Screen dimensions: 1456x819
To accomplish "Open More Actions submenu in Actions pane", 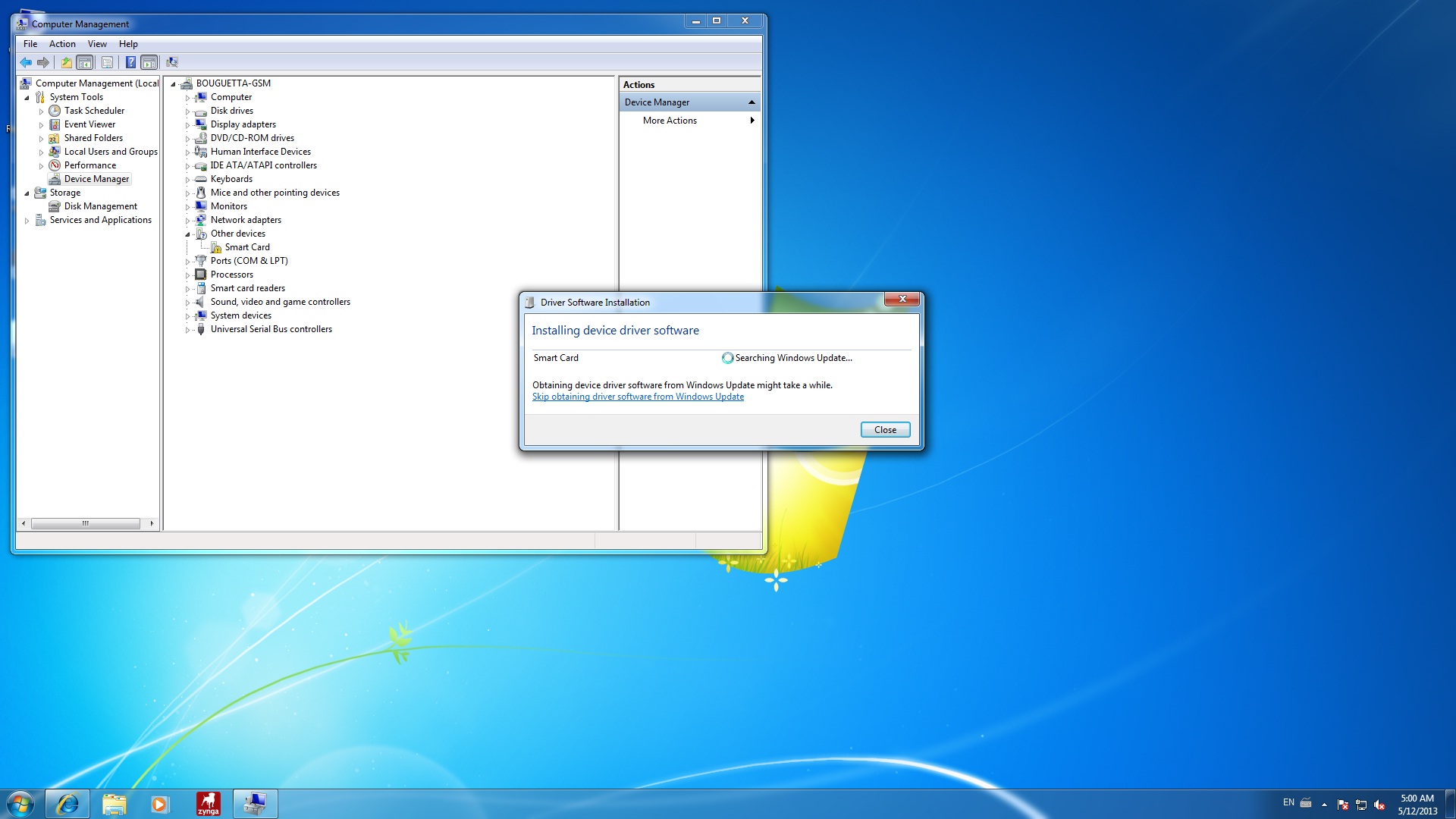I will click(689, 121).
